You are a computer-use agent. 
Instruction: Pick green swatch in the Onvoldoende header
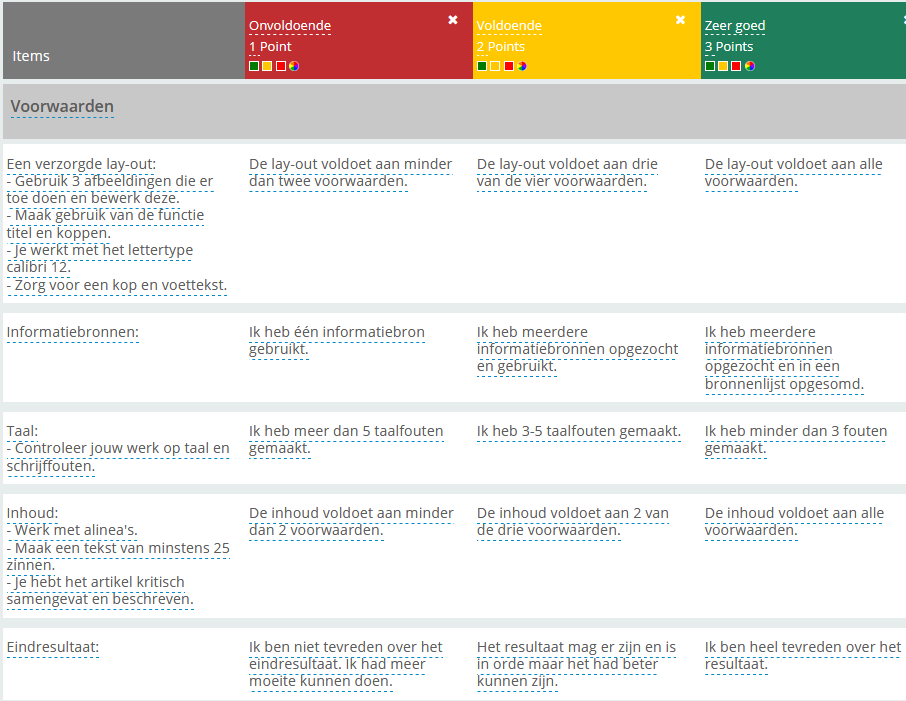pos(254,66)
